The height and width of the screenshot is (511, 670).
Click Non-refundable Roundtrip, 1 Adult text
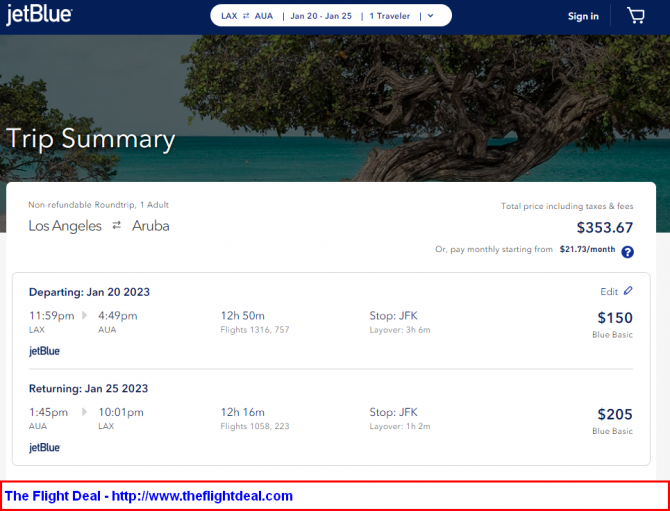click(x=98, y=205)
